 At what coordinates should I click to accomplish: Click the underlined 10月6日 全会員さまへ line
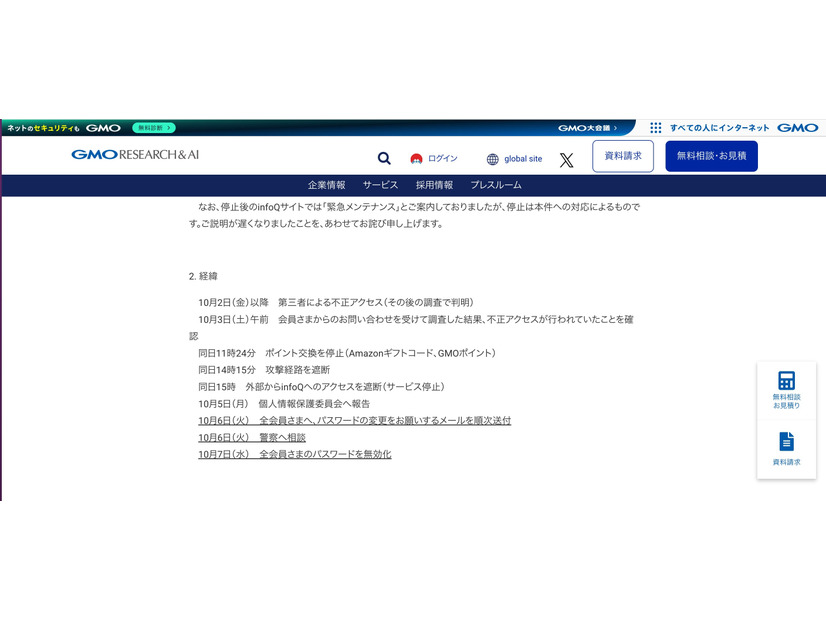pos(355,420)
